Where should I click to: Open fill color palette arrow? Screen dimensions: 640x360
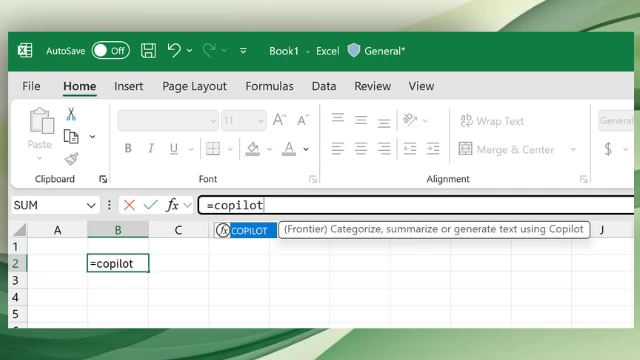tap(269, 149)
